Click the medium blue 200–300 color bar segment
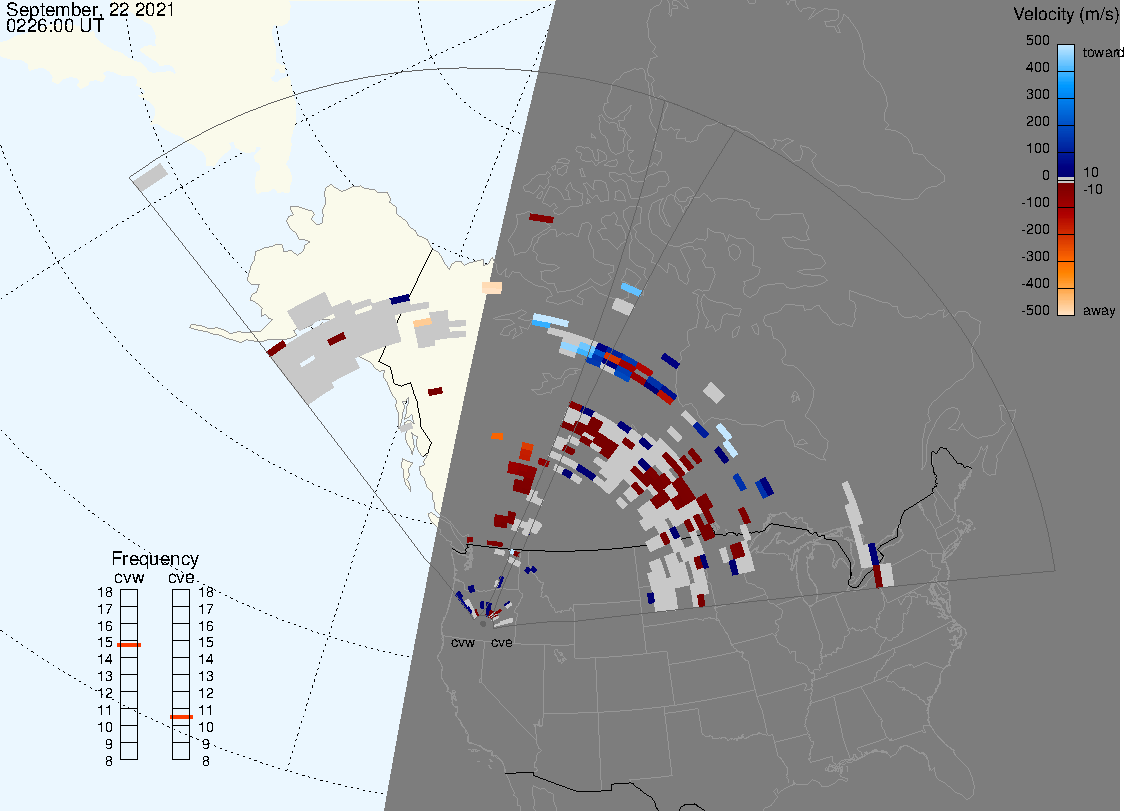The height and width of the screenshot is (811, 1124). coord(1066,112)
